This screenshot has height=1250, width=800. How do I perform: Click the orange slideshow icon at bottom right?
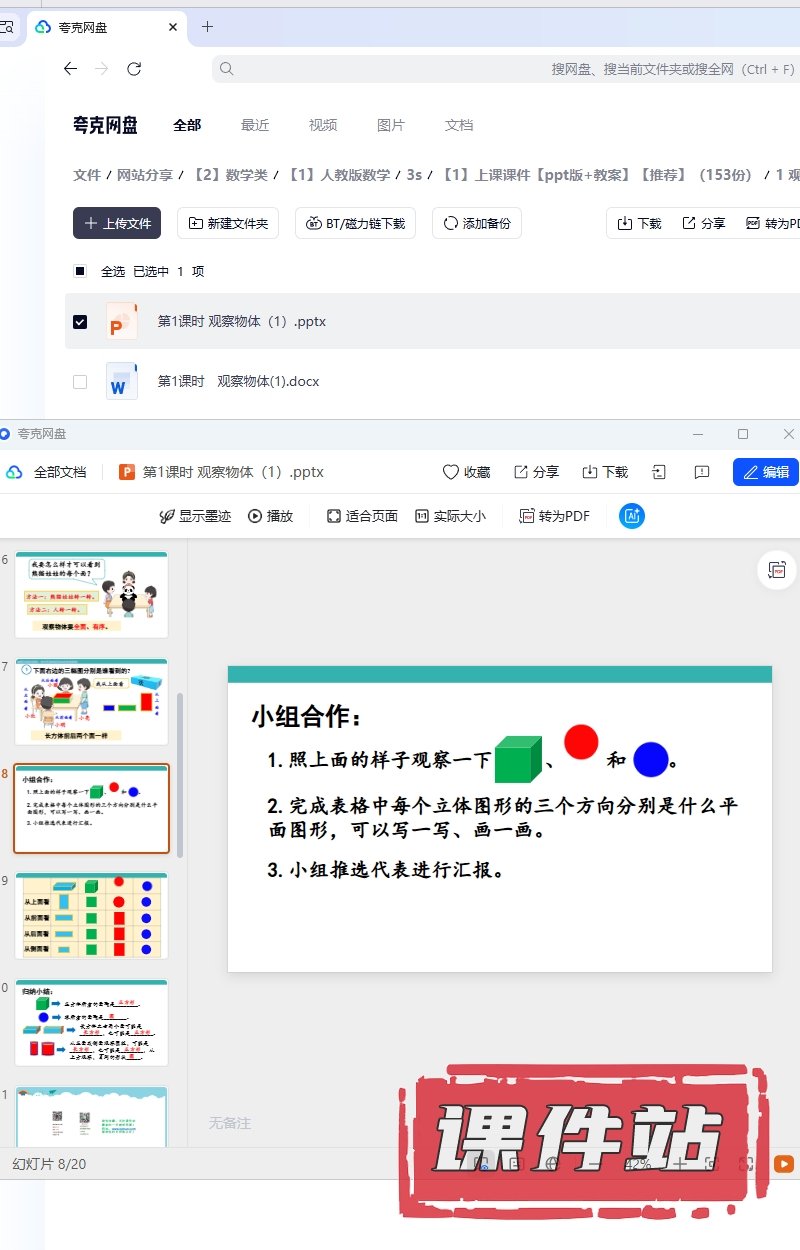point(784,1164)
